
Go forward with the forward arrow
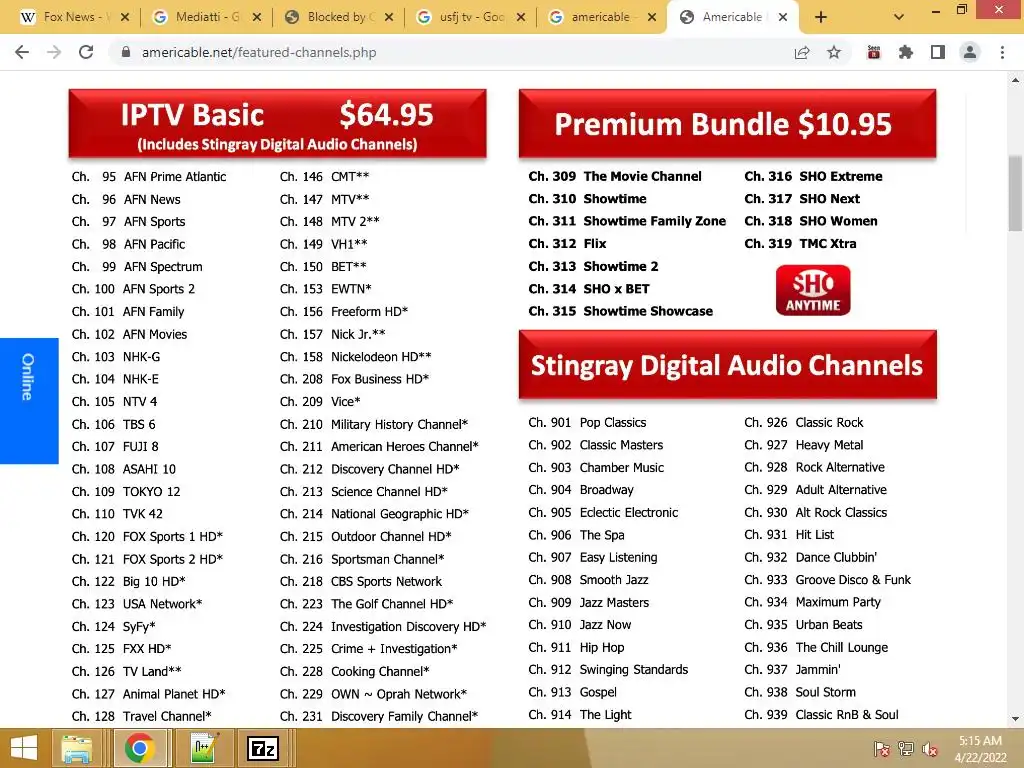(x=54, y=52)
